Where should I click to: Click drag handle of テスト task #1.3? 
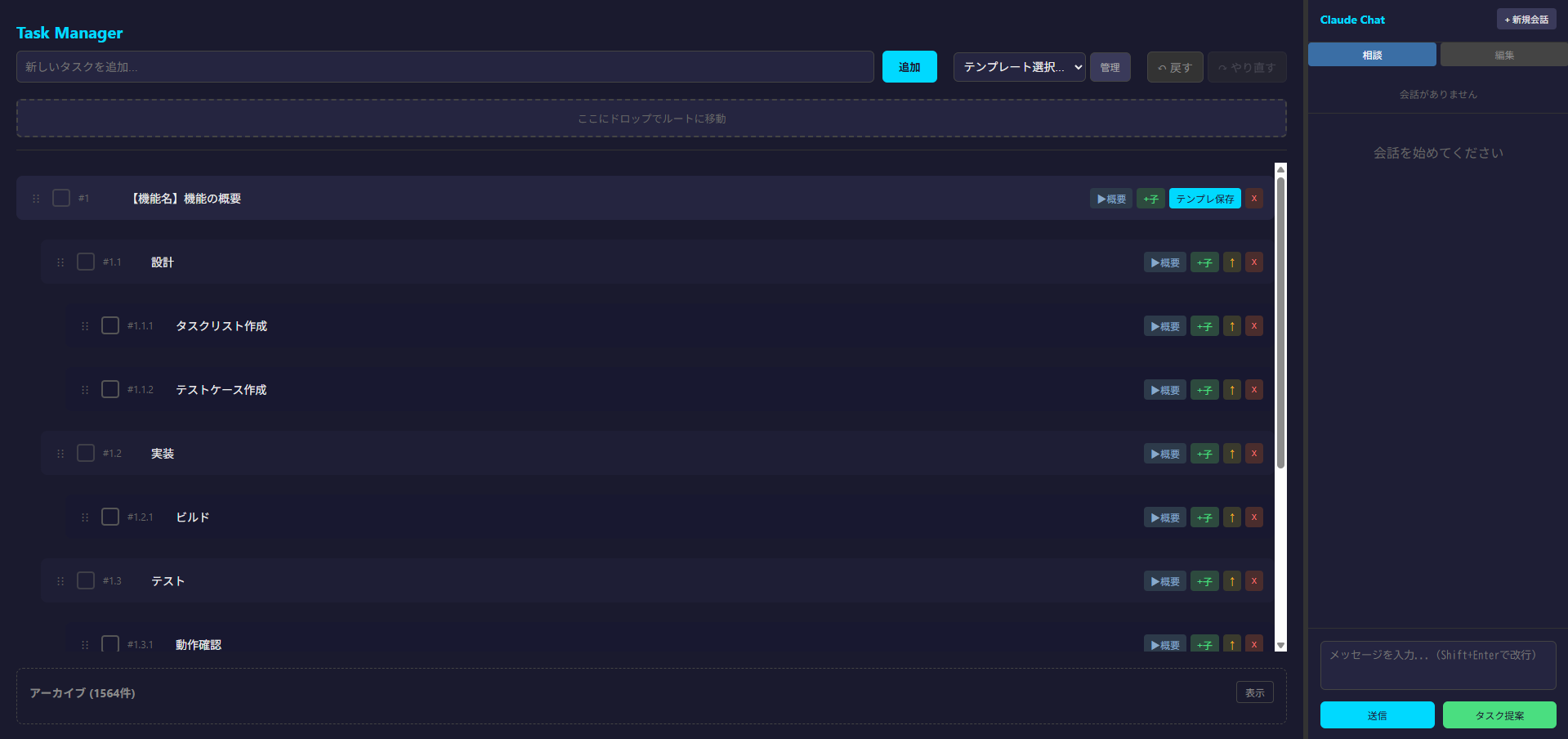point(60,581)
